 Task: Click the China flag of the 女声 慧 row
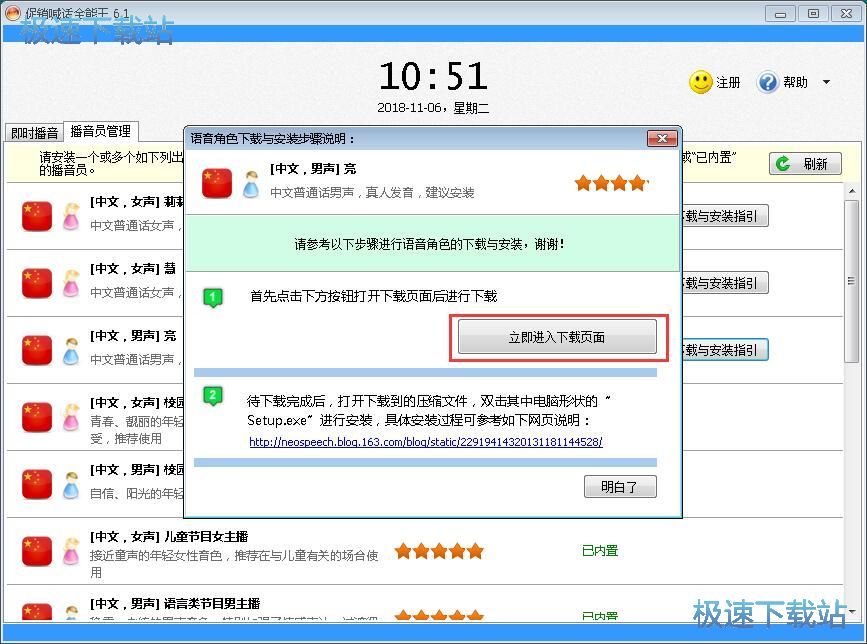tap(37, 283)
